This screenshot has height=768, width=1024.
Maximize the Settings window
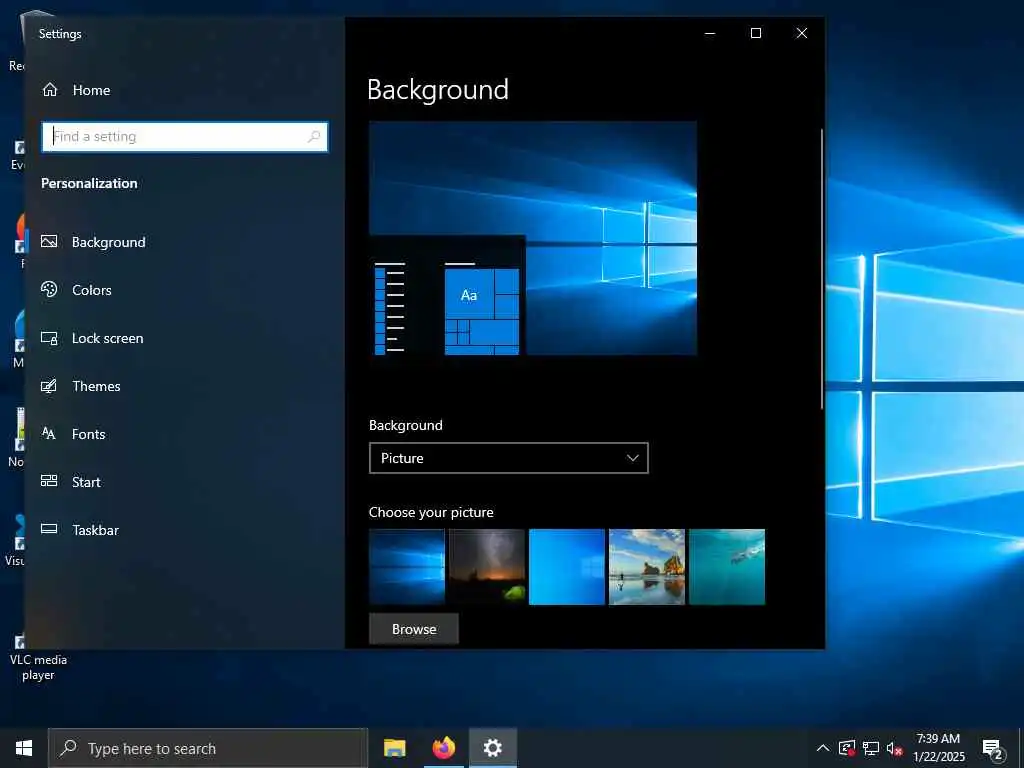click(x=756, y=33)
